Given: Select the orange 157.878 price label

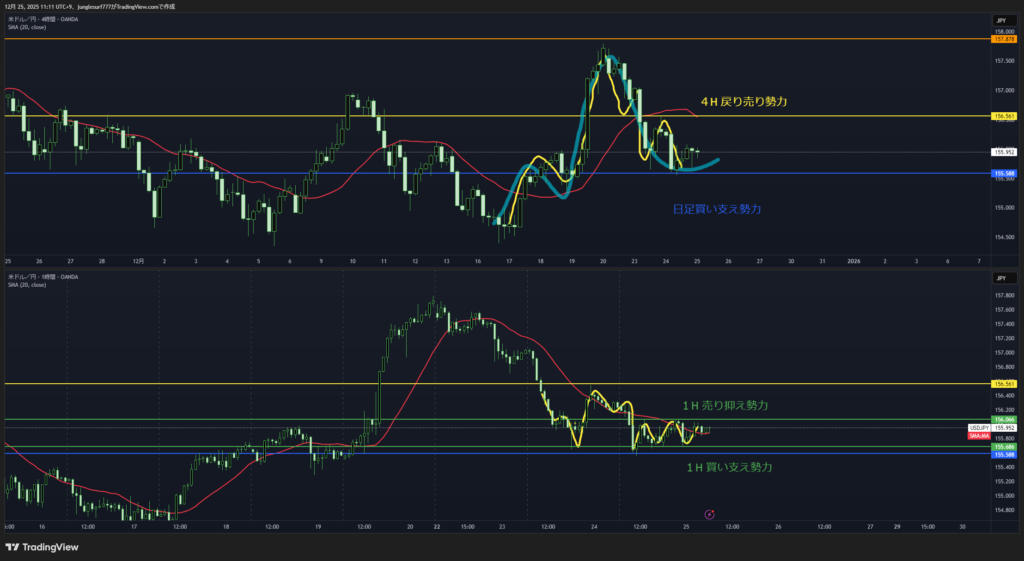Looking at the screenshot, I should coord(1003,38).
